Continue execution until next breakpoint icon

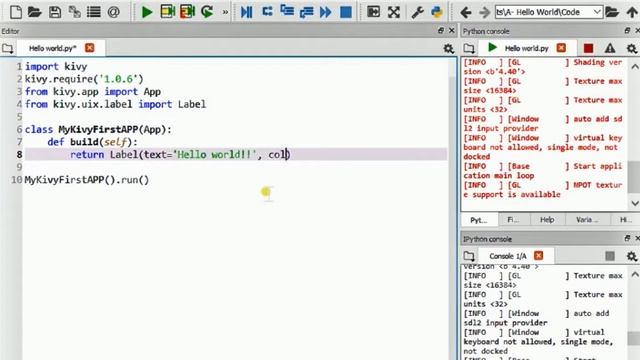pyautogui.click(x=325, y=12)
